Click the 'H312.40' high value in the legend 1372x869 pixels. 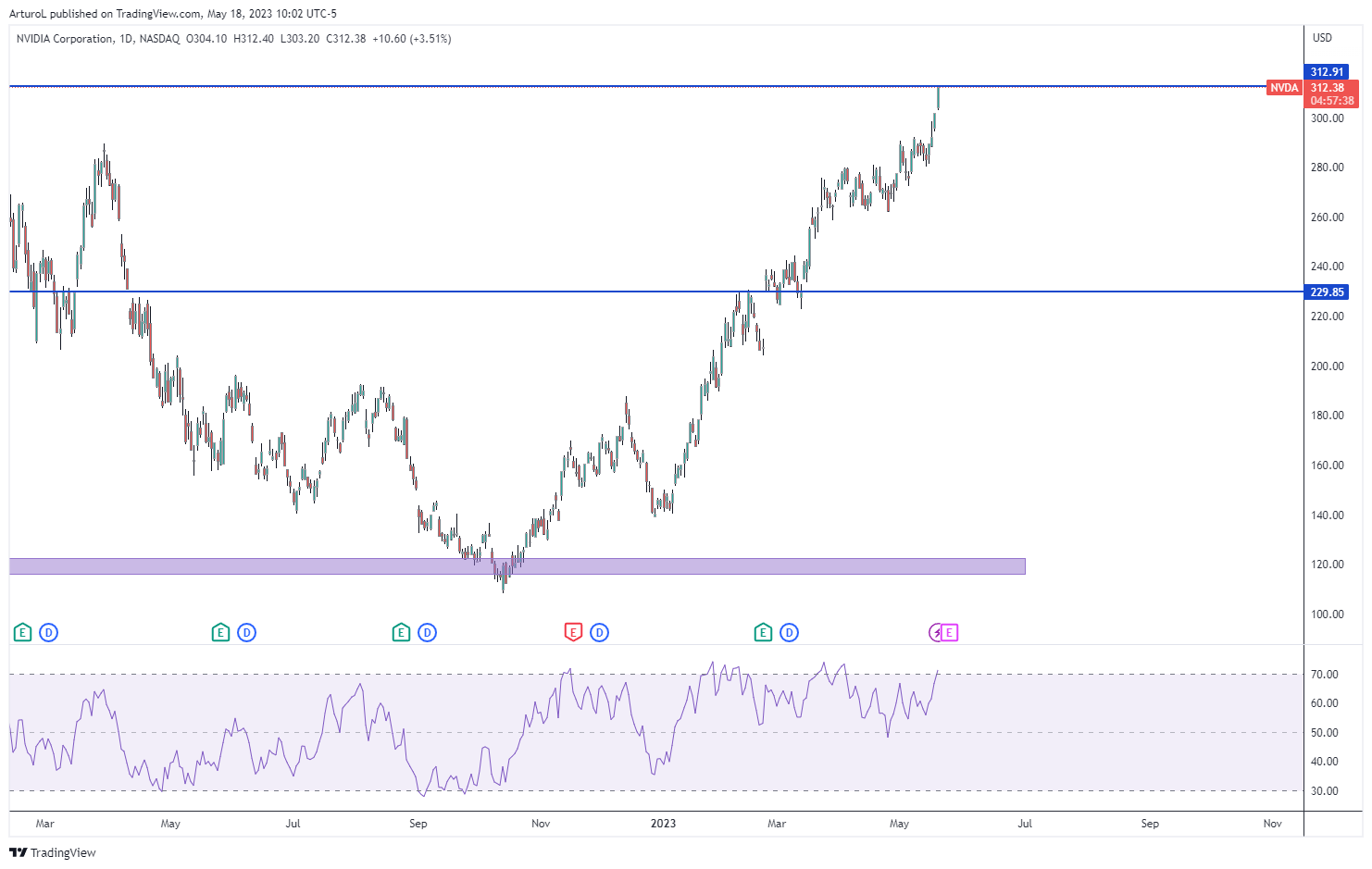254,39
